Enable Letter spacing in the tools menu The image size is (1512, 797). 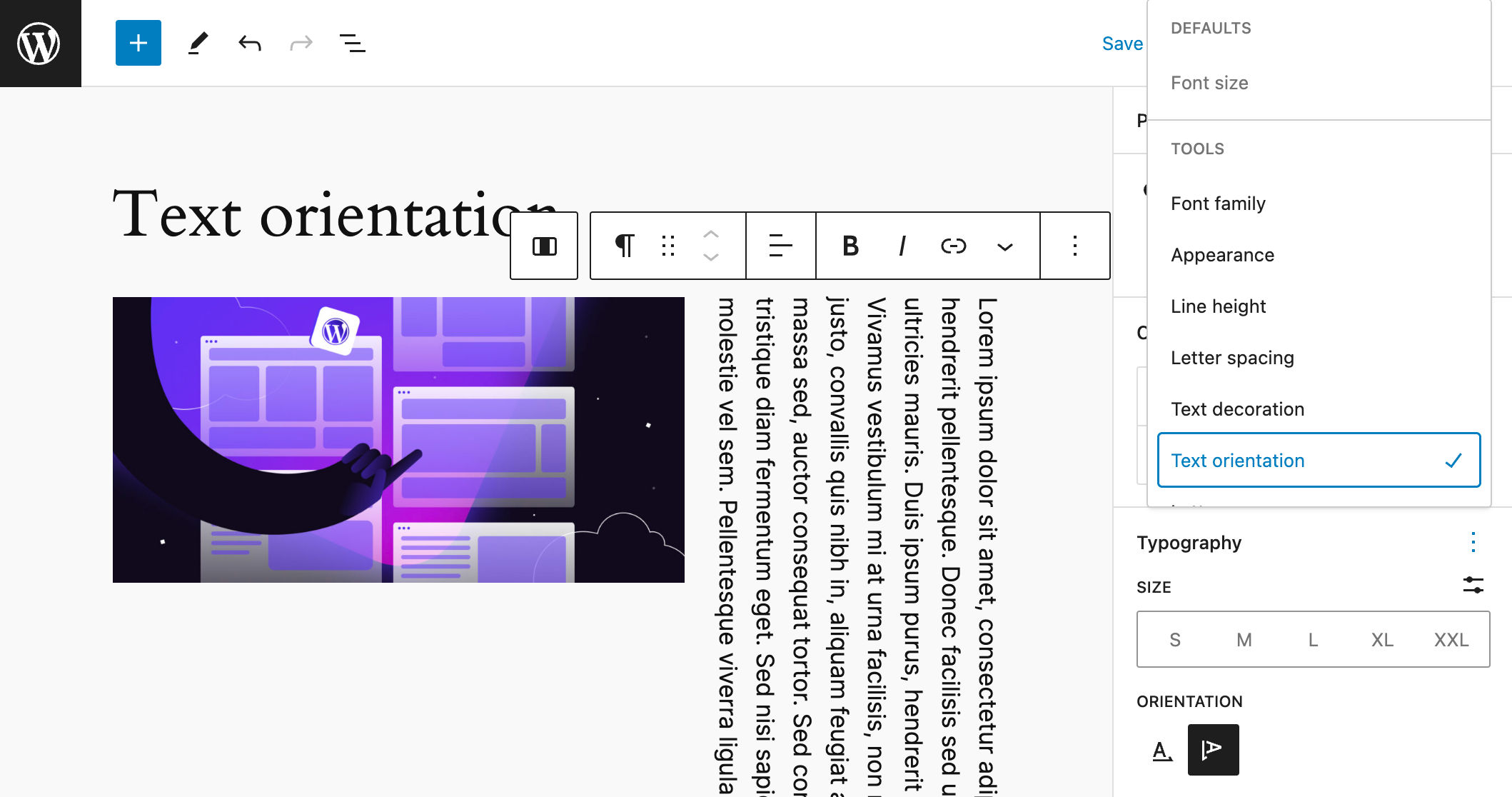pos(1232,358)
